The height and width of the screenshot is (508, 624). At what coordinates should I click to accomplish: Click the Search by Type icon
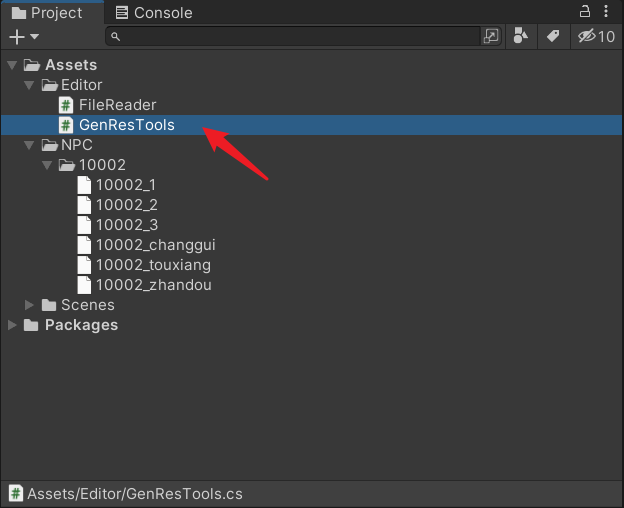point(521,36)
